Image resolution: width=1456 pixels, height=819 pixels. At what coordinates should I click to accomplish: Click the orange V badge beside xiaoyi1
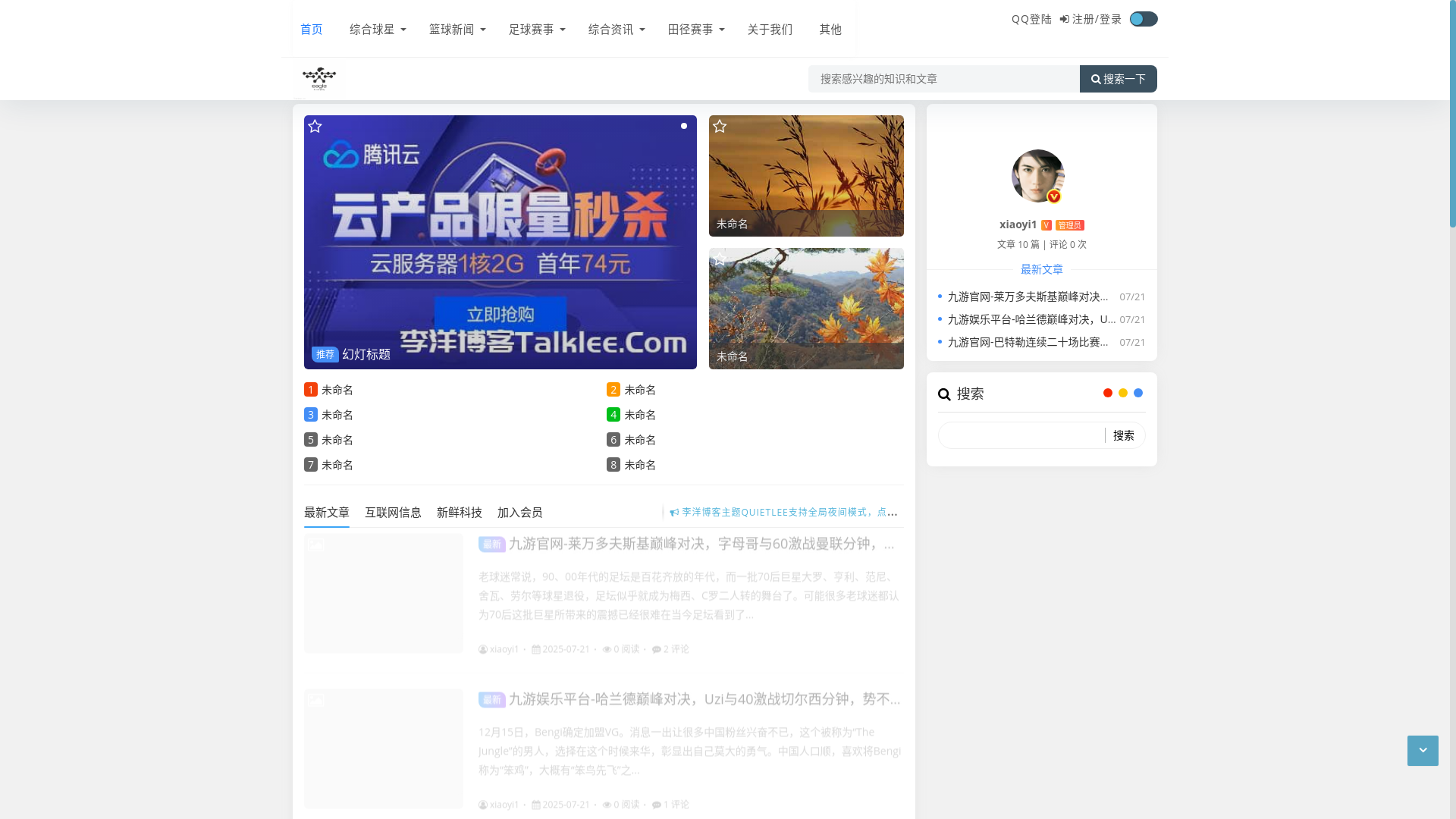click(x=1046, y=225)
